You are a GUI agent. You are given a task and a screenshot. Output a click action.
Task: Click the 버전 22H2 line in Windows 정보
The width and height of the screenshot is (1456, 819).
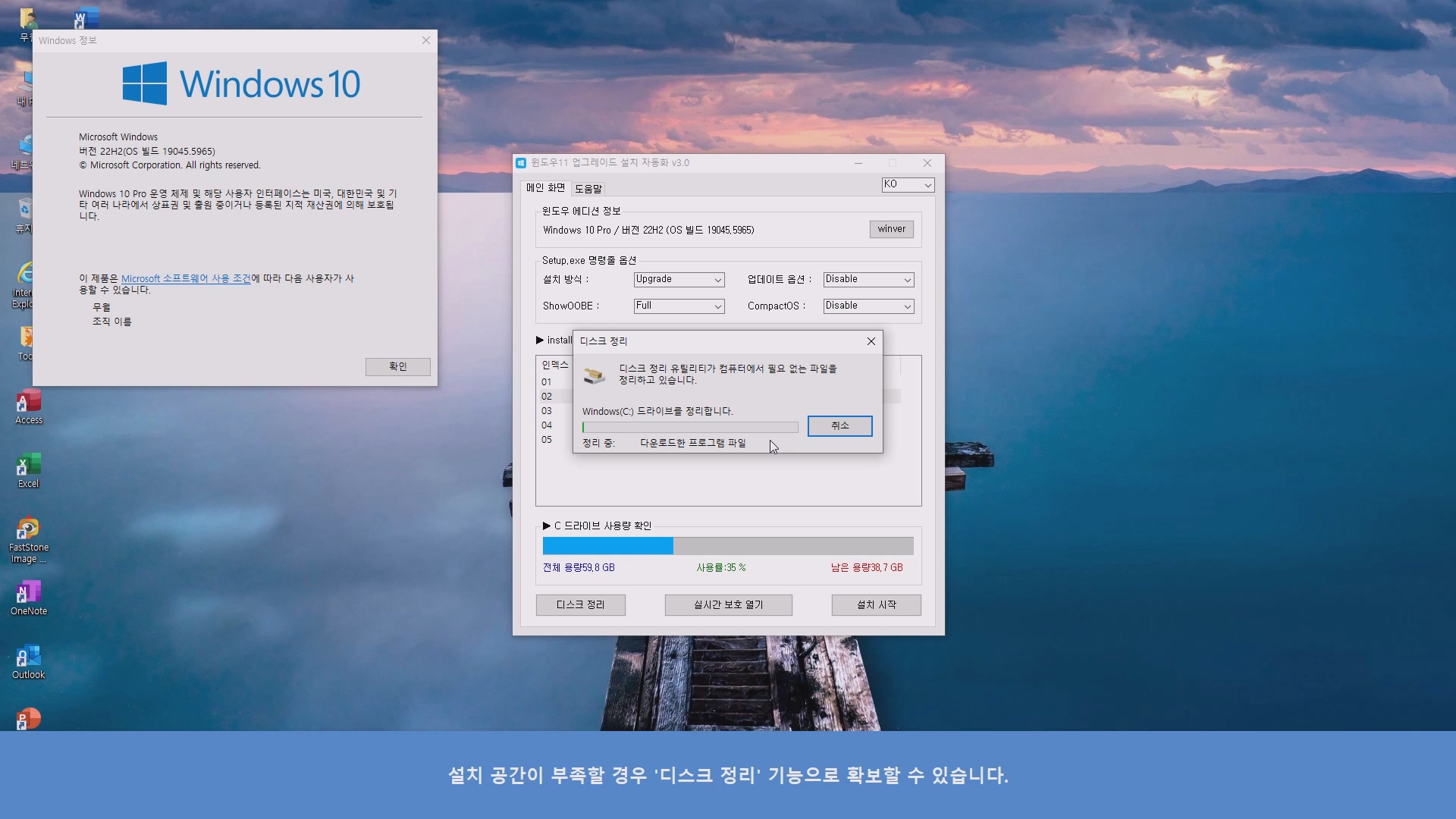[x=147, y=152]
